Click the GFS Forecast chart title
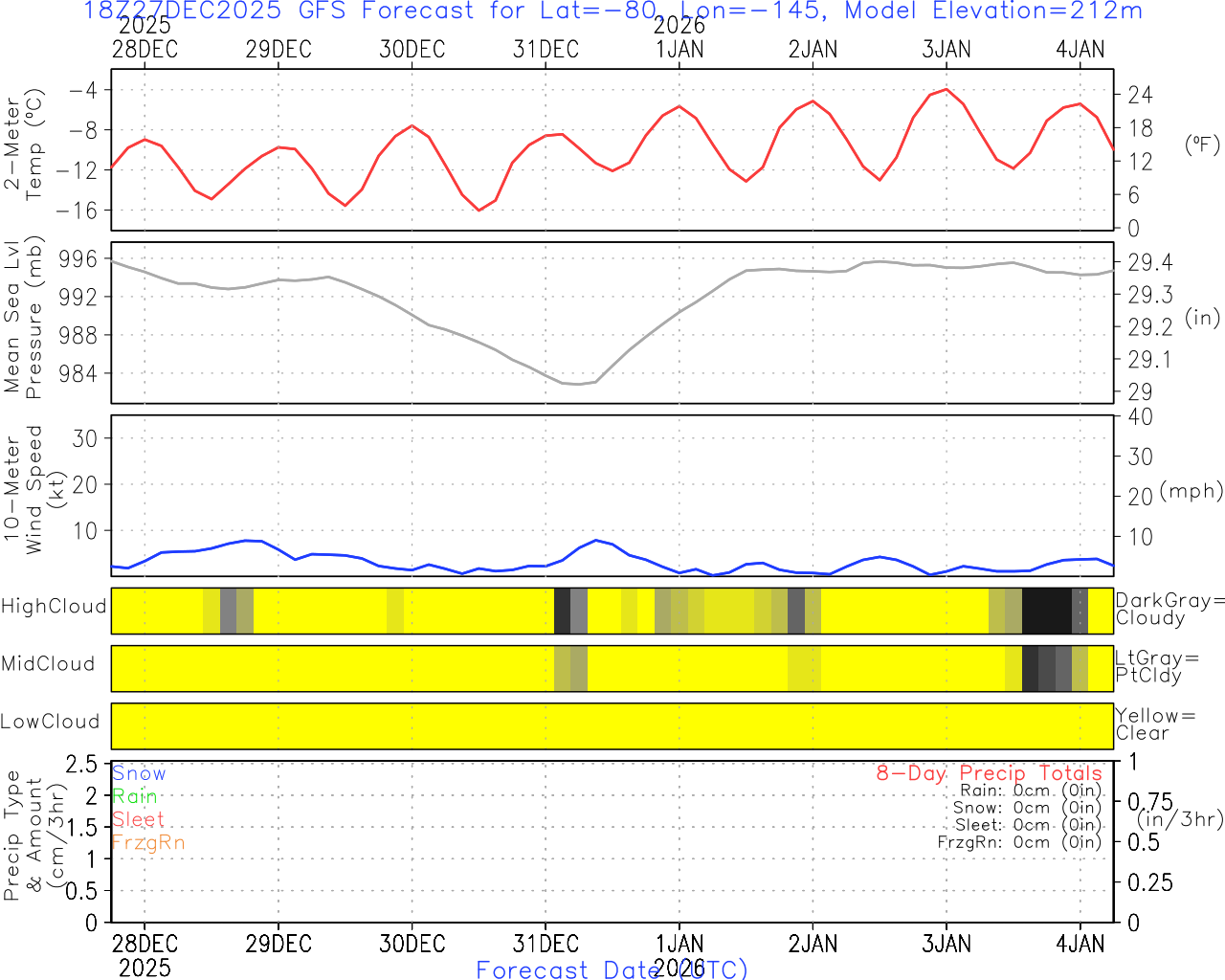The width and height of the screenshot is (1225, 980). point(612,11)
